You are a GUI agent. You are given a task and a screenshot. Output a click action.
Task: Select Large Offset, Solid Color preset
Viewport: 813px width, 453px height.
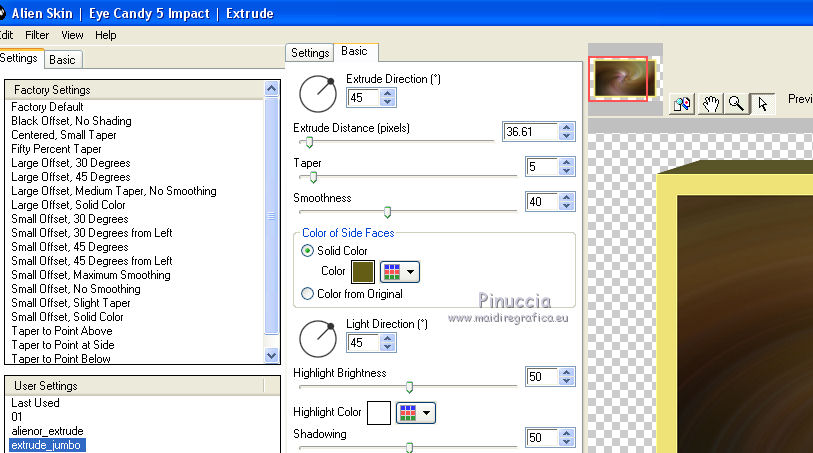pos(68,205)
